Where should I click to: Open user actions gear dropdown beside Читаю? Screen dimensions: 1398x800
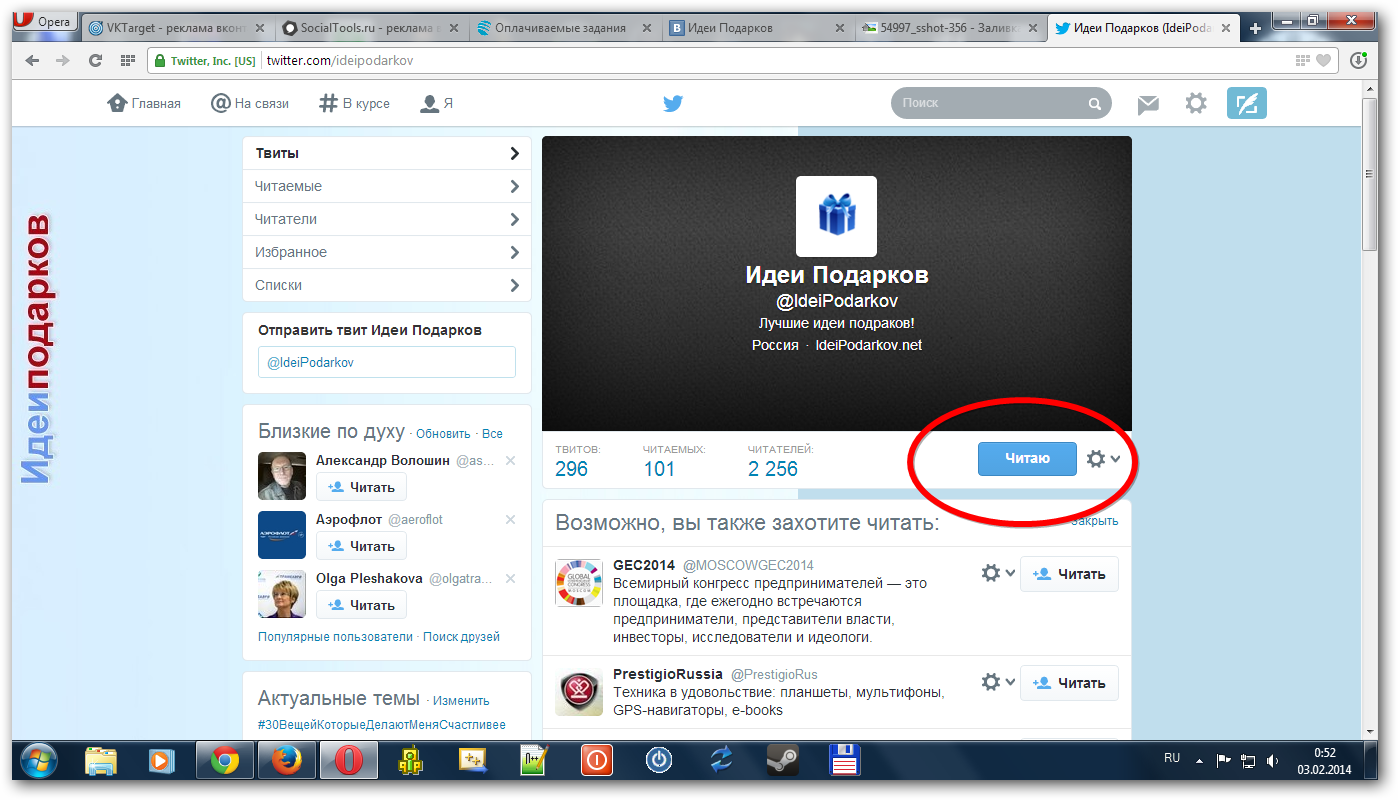tap(1103, 459)
